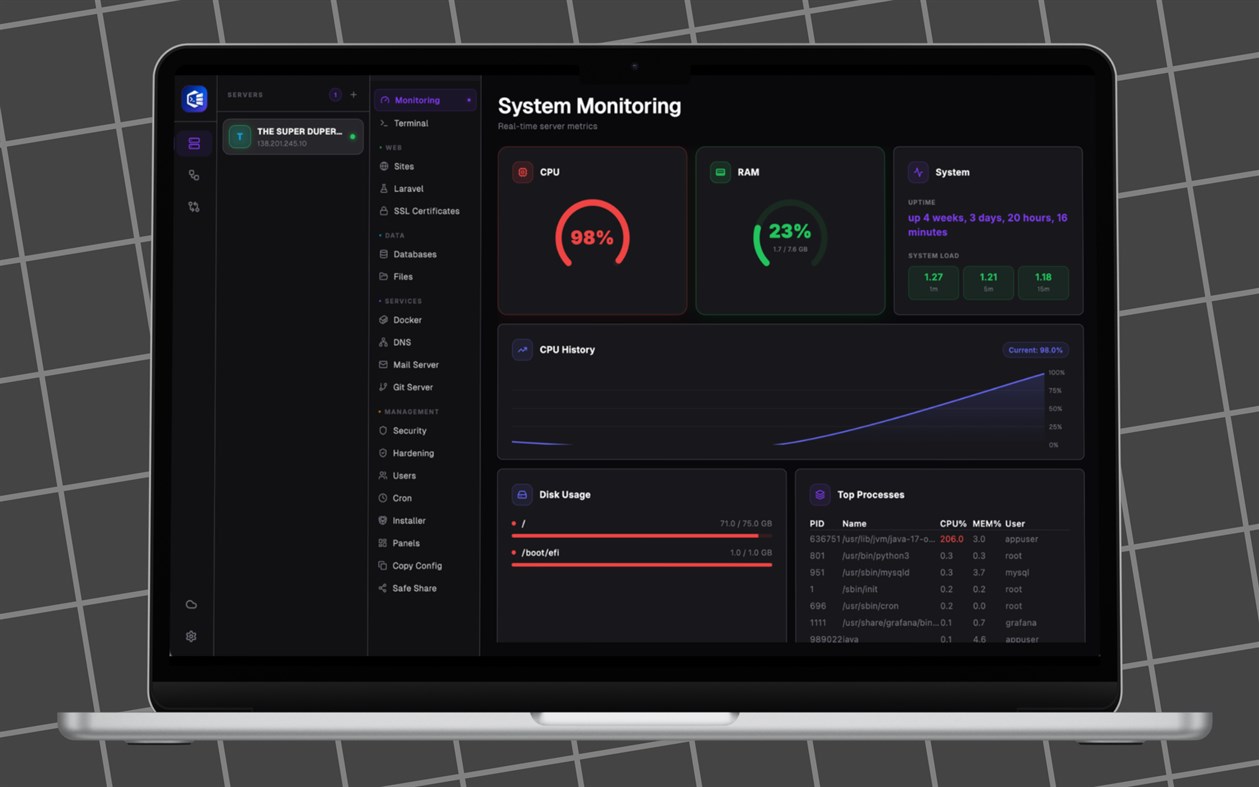
Task: Click process row '/sbin/init'
Action: 938,590
